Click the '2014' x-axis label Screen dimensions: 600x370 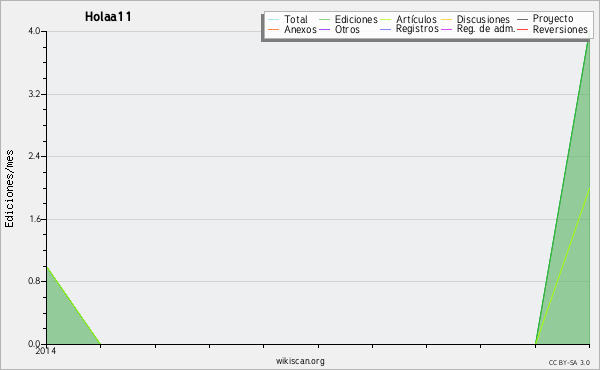point(46,351)
